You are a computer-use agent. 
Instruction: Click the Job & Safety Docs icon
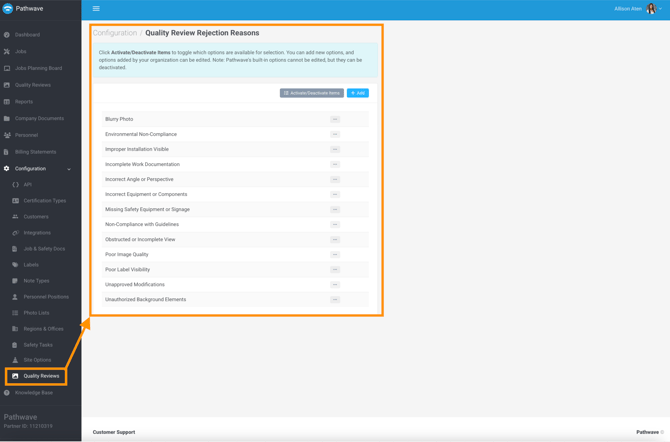click(15, 249)
